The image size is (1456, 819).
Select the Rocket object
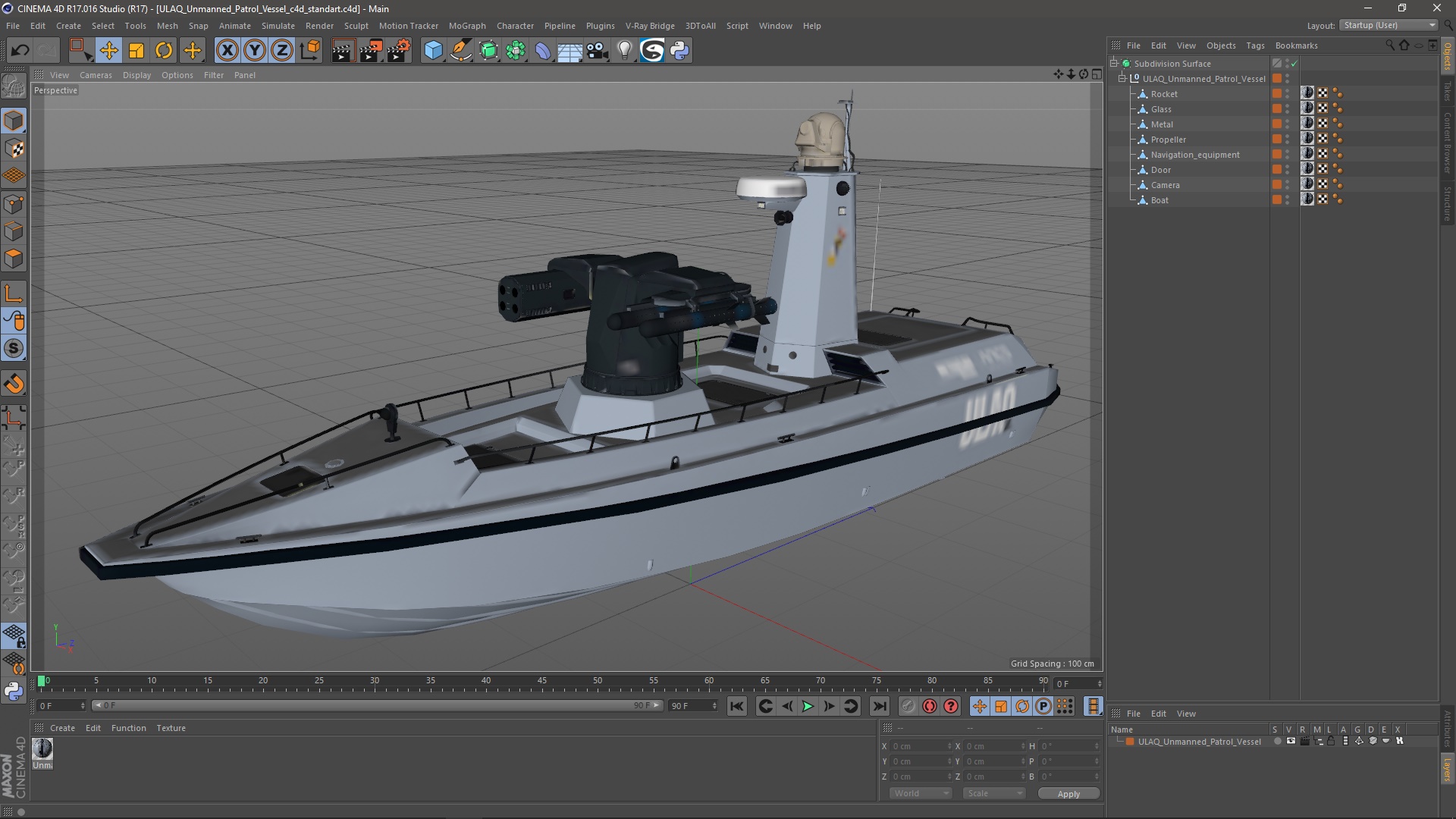1164,94
